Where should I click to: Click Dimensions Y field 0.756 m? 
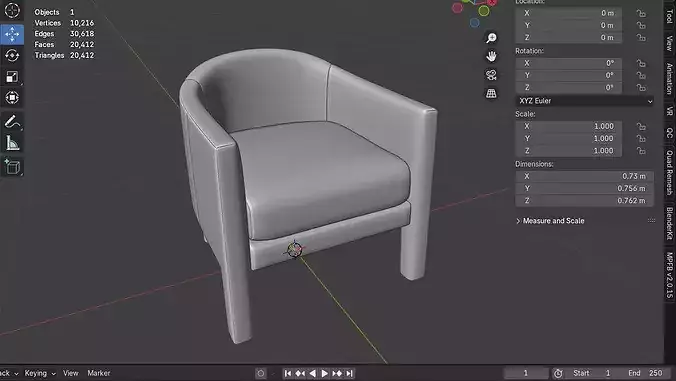click(x=585, y=188)
